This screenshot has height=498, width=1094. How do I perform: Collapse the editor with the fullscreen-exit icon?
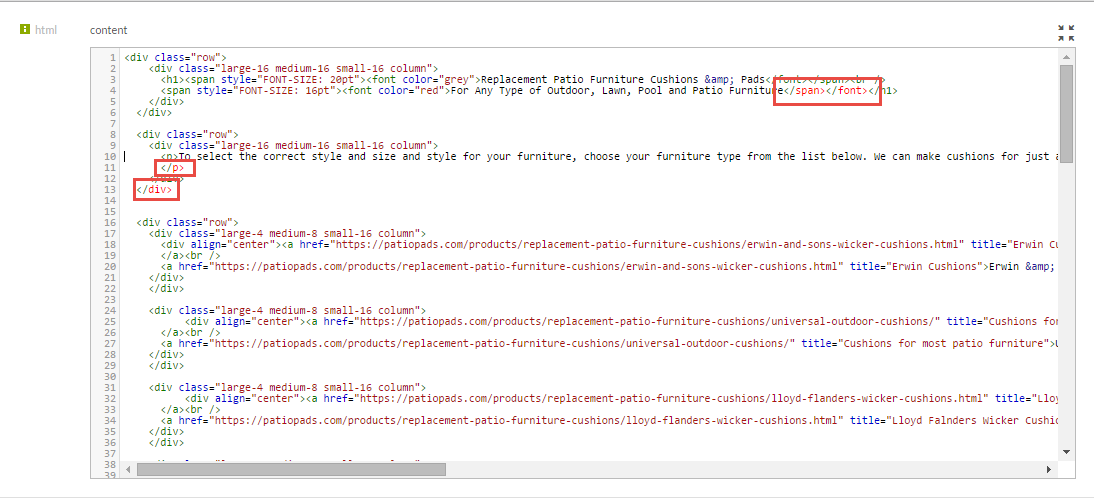pyautogui.click(x=1066, y=32)
